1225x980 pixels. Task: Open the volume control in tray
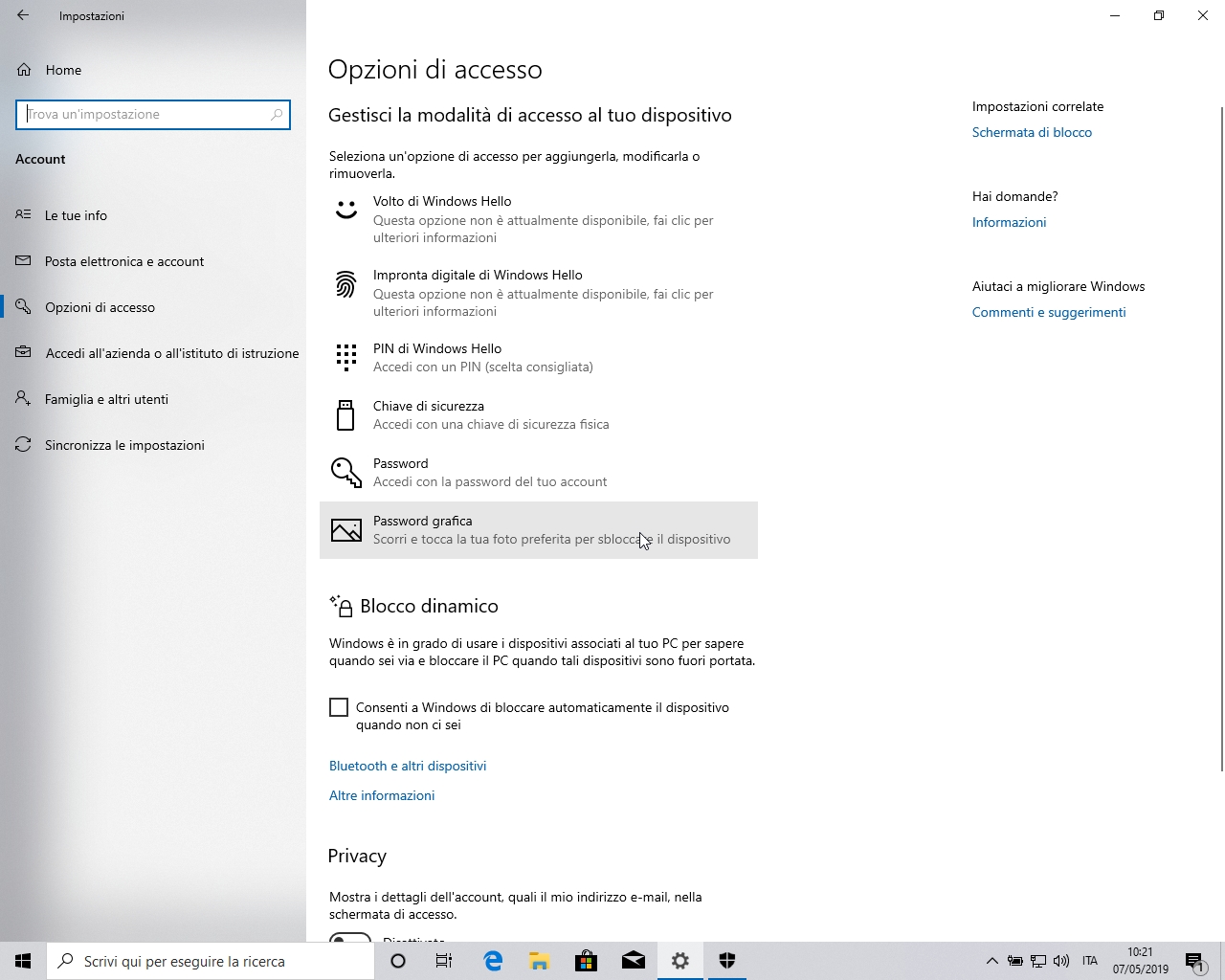1061,961
